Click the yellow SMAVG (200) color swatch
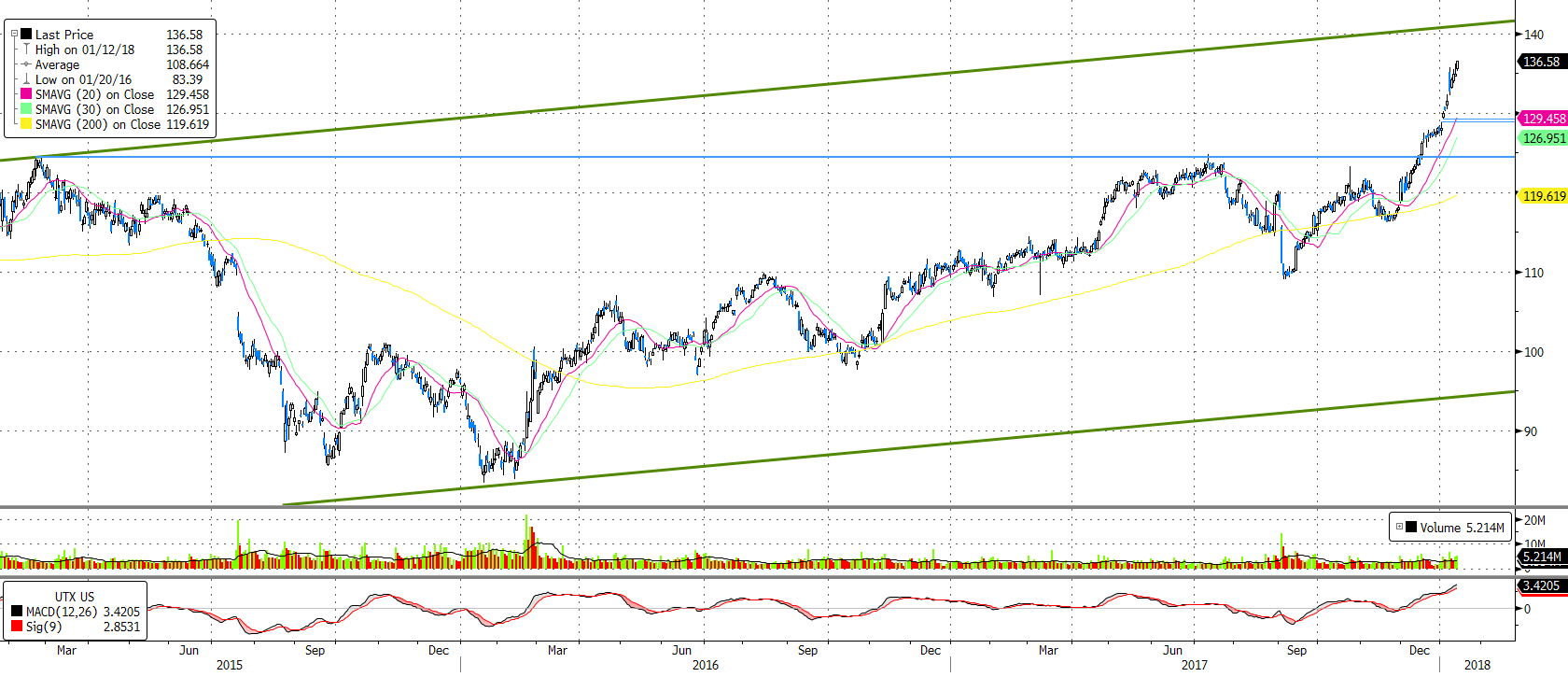Image resolution: width=1568 pixels, height=677 pixels. 26,124
